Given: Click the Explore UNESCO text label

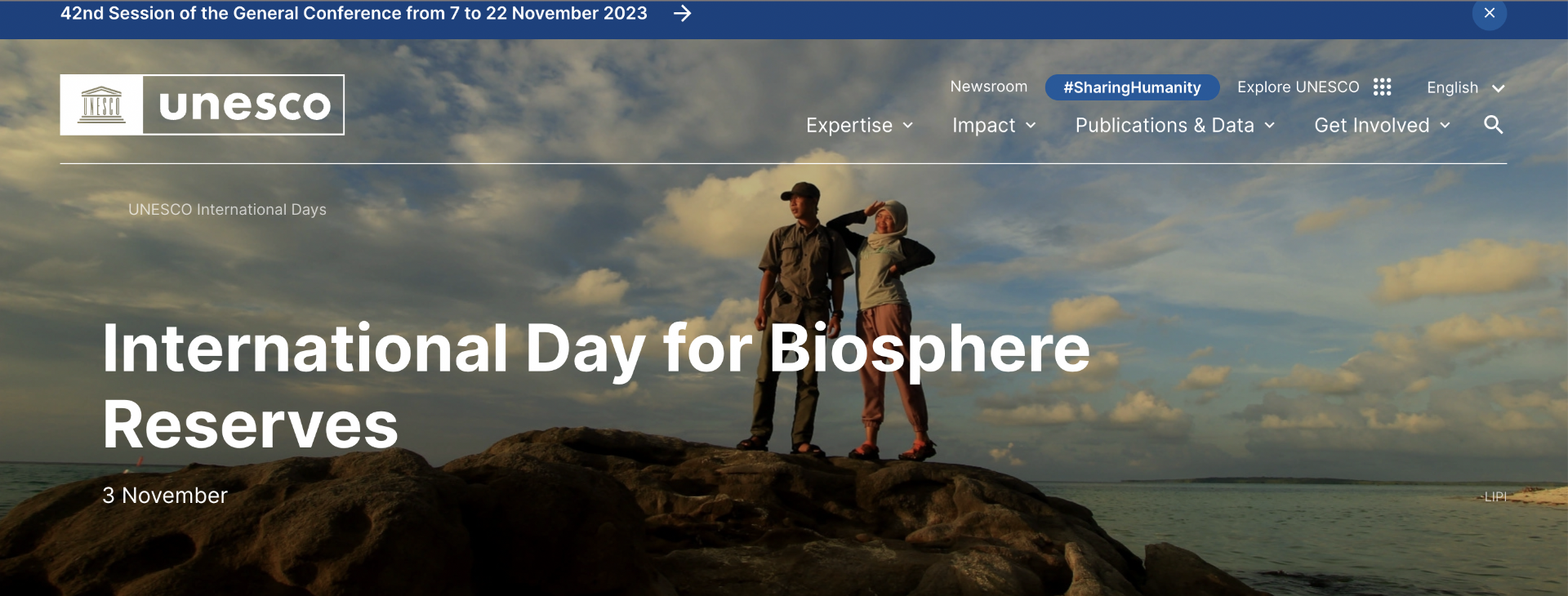Looking at the screenshot, I should (1298, 87).
